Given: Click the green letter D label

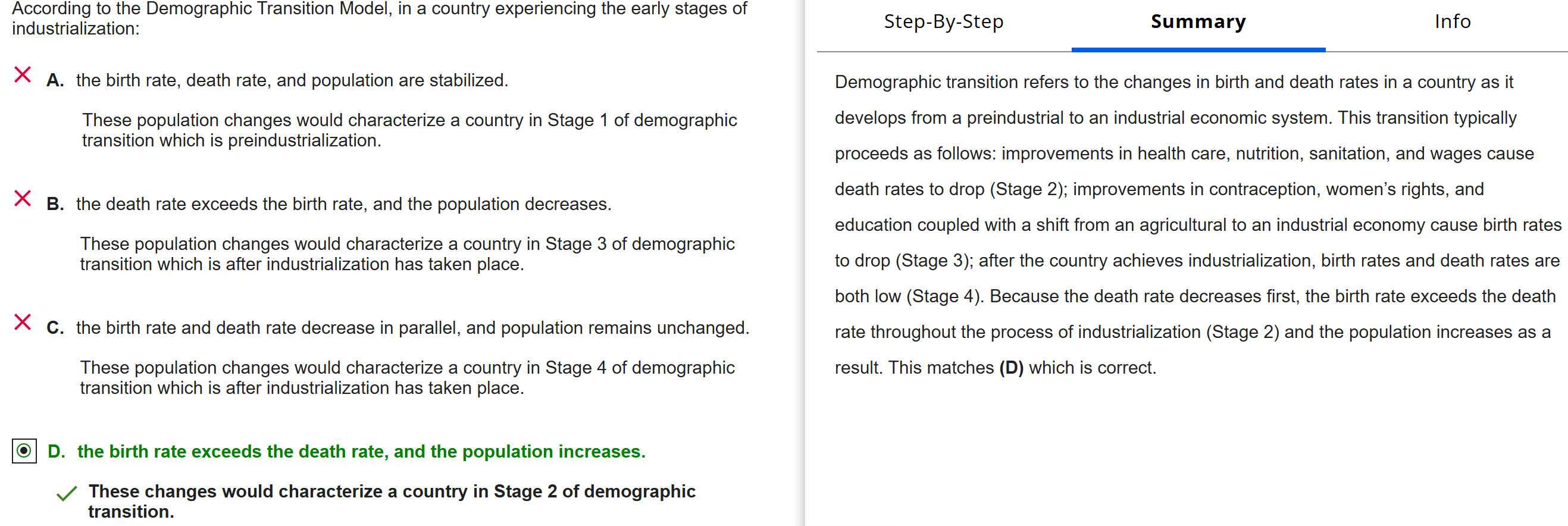Looking at the screenshot, I should [x=56, y=451].
